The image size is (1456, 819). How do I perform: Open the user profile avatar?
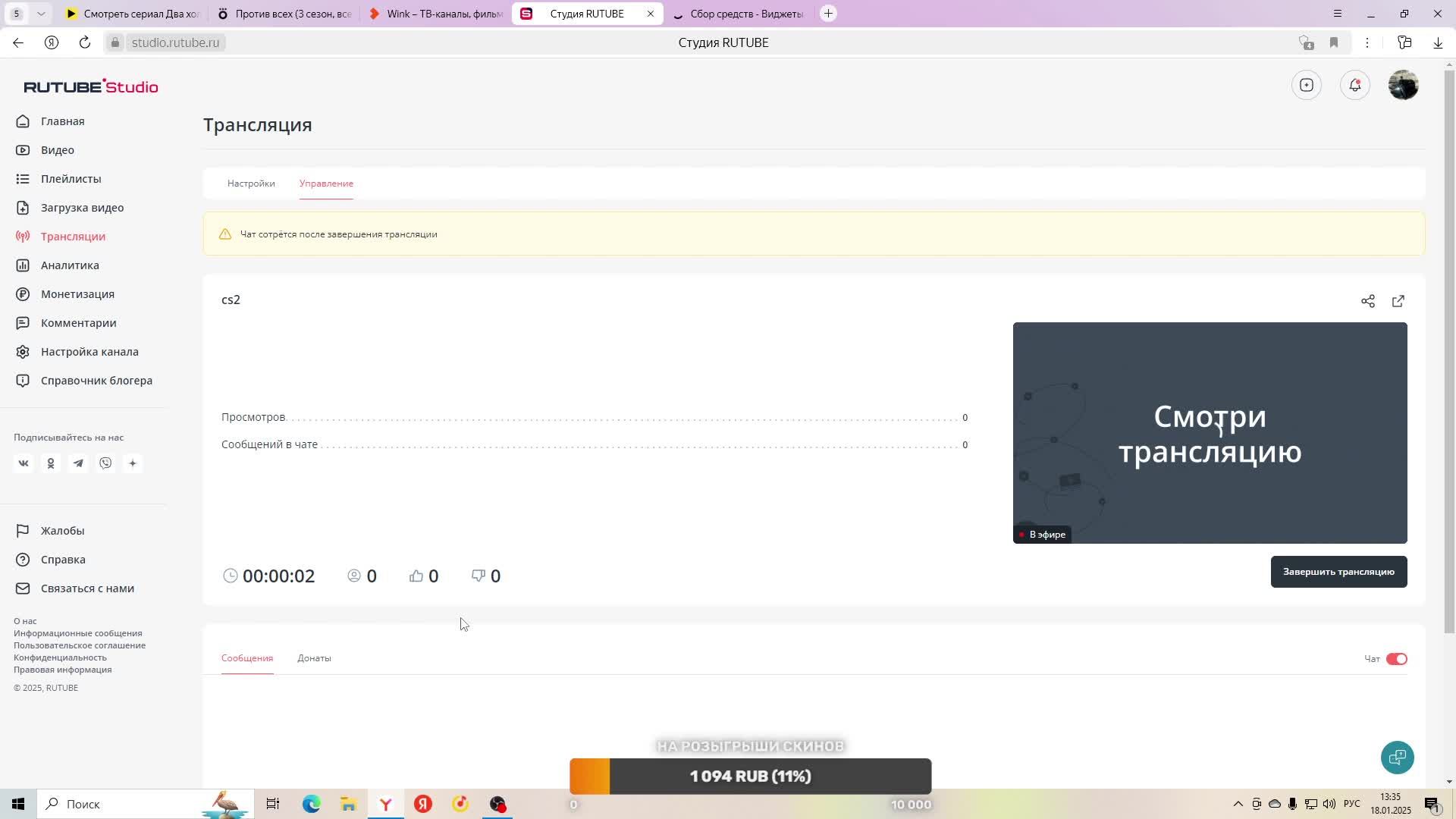click(1403, 85)
